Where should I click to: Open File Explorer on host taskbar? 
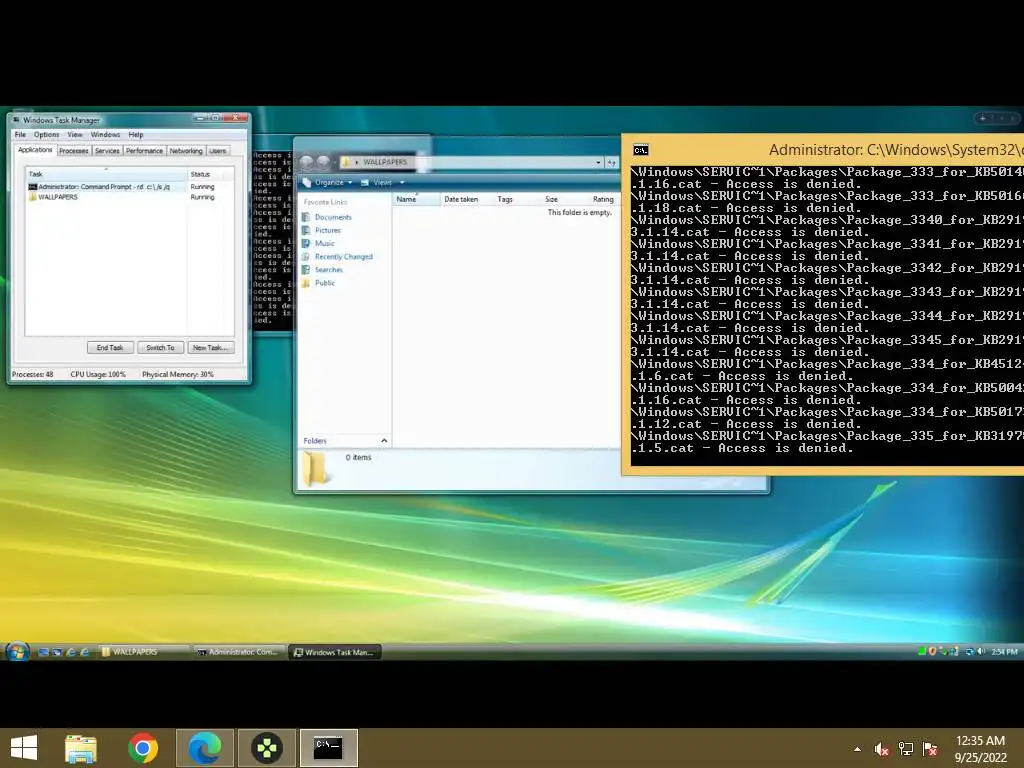point(81,748)
